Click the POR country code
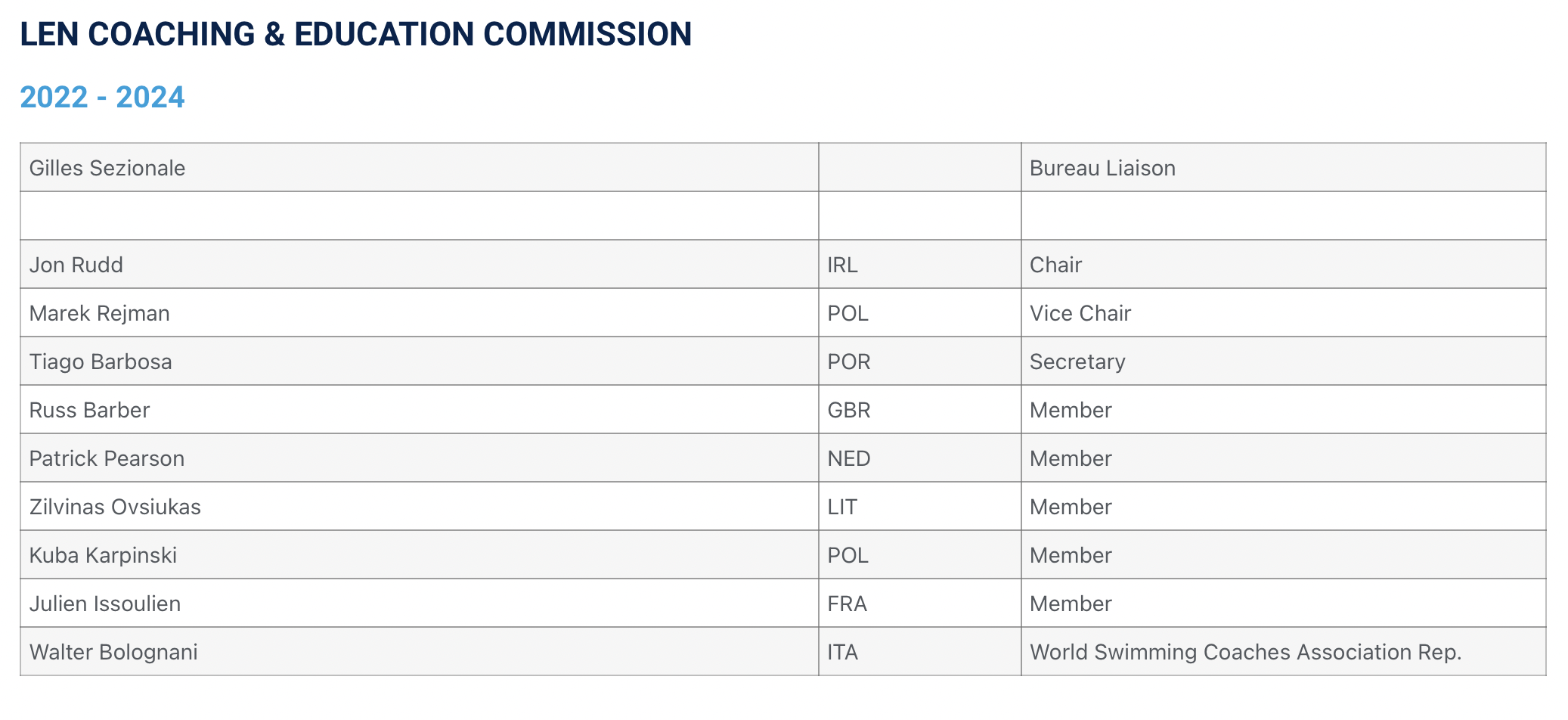The width and height of the screenshot is (1568, 720). (x=849, y=362)
